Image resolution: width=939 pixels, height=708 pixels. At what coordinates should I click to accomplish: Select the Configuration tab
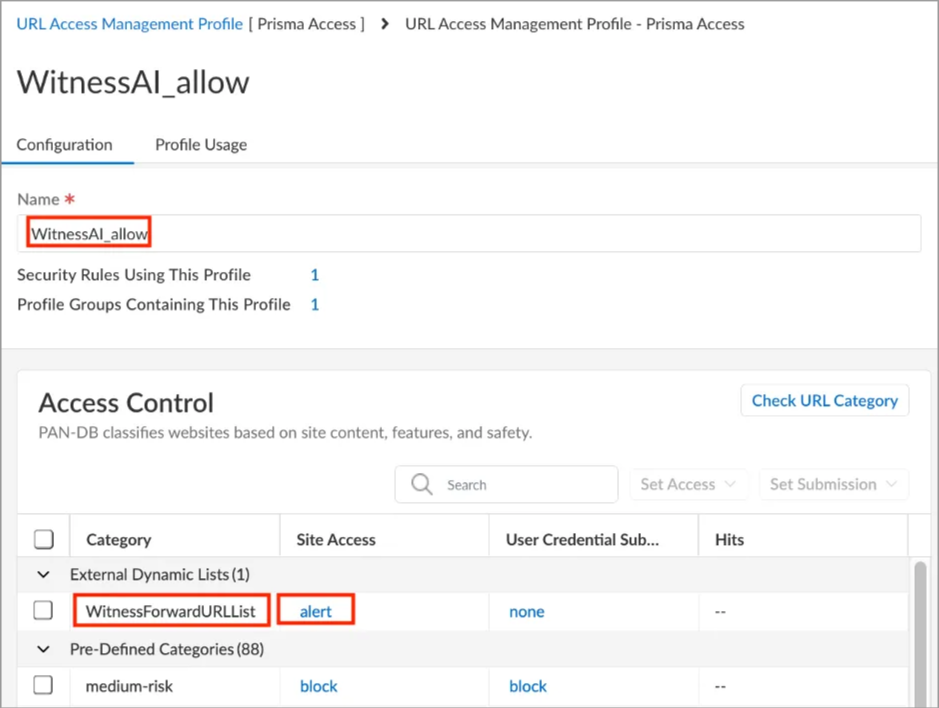pos(65,144)
